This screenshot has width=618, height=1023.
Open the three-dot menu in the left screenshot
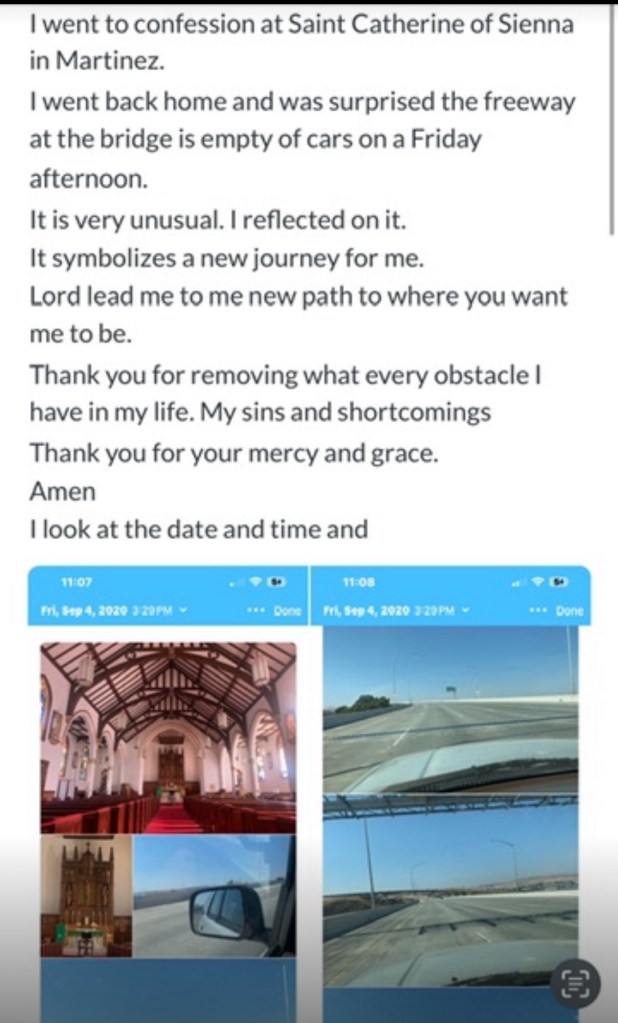point(254,609)
